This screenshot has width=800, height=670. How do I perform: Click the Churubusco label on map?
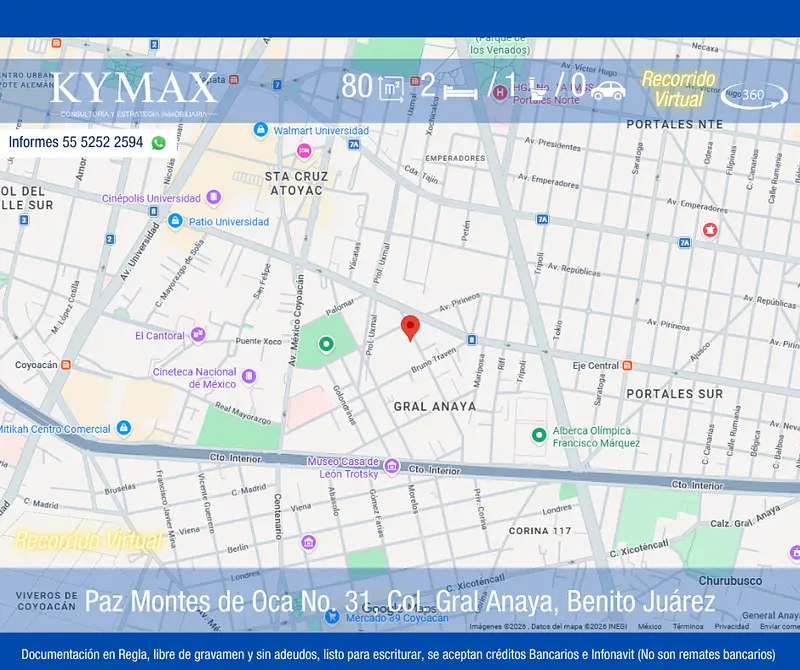tap(730, 581)
